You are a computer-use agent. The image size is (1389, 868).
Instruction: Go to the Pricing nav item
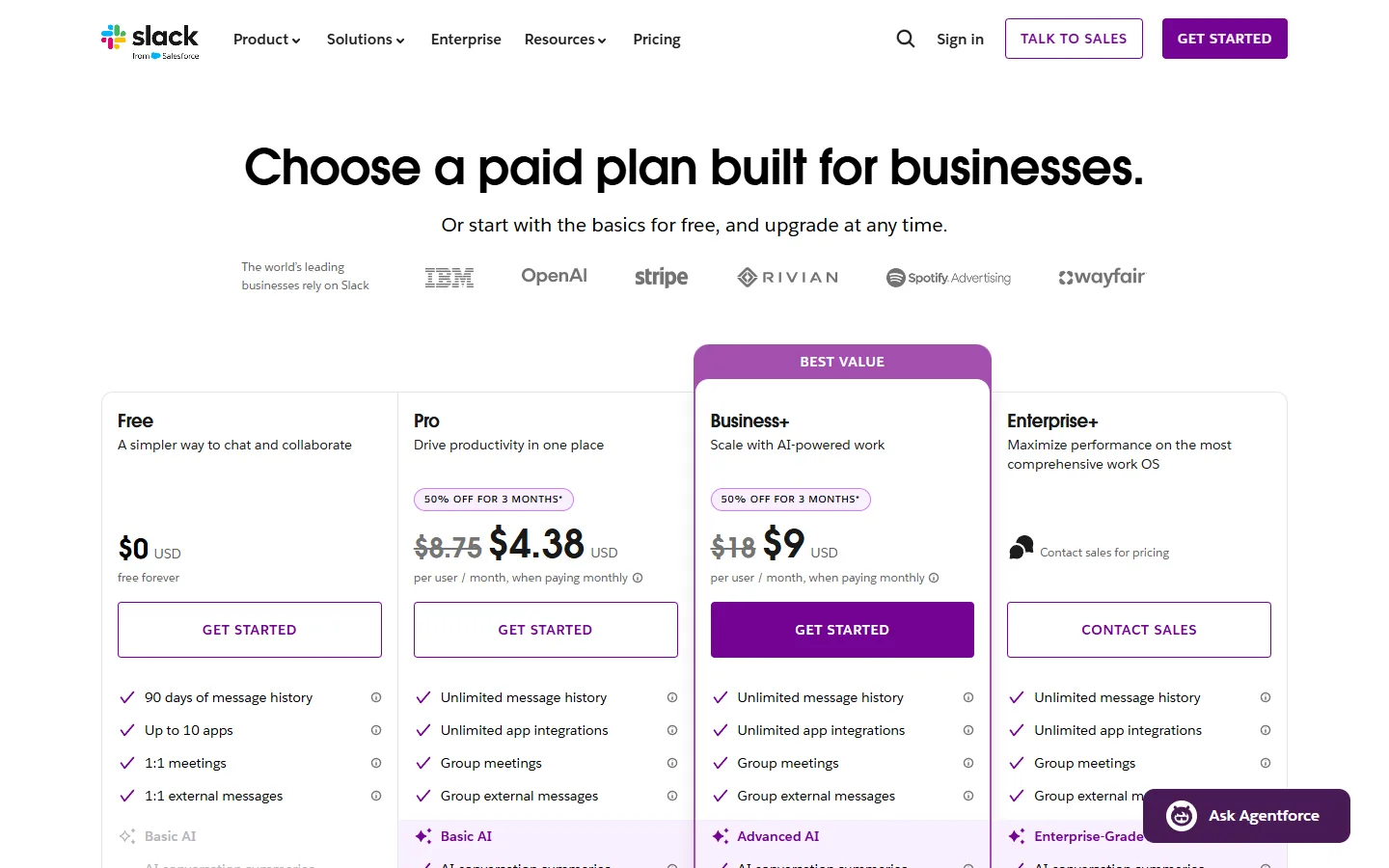point(657,40)
